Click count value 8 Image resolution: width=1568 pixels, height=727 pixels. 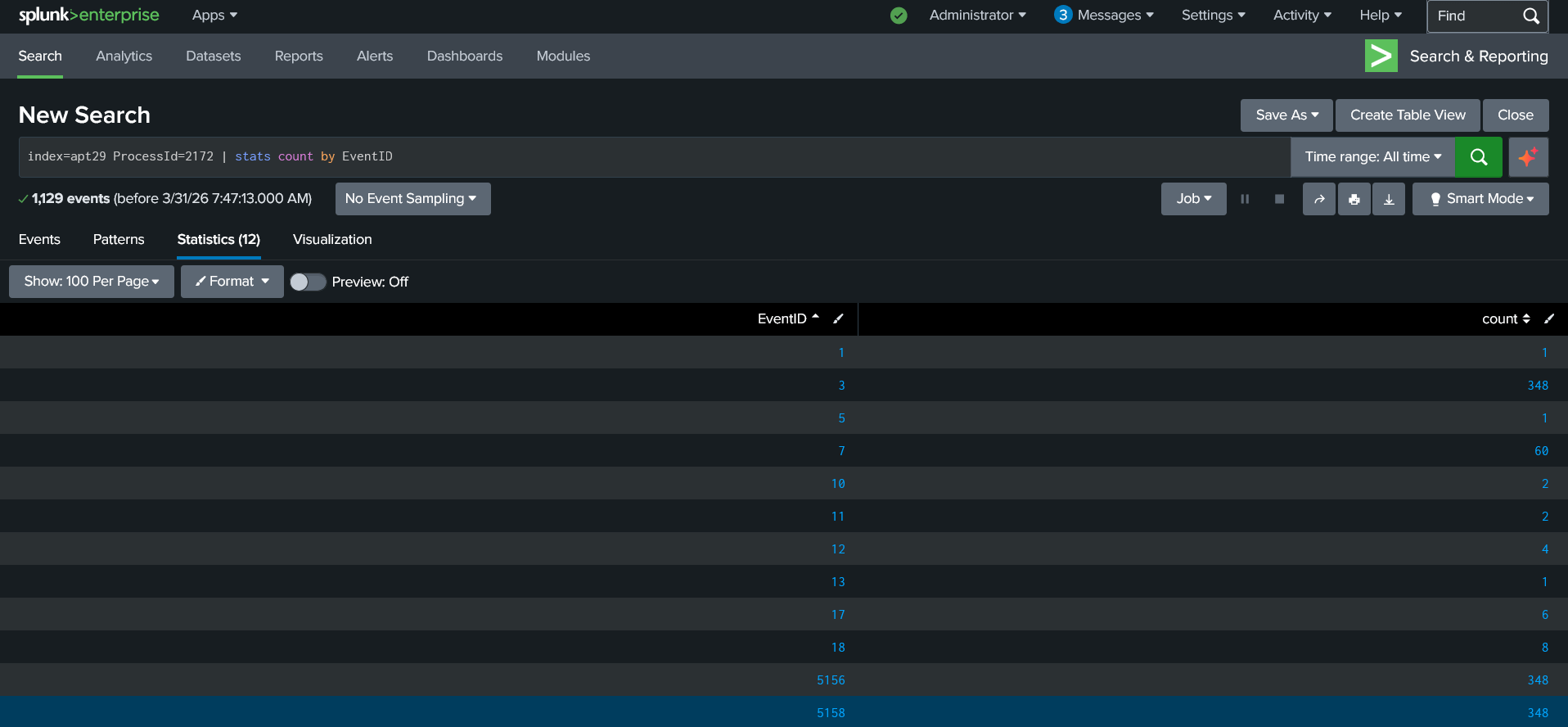point(1545,648)
